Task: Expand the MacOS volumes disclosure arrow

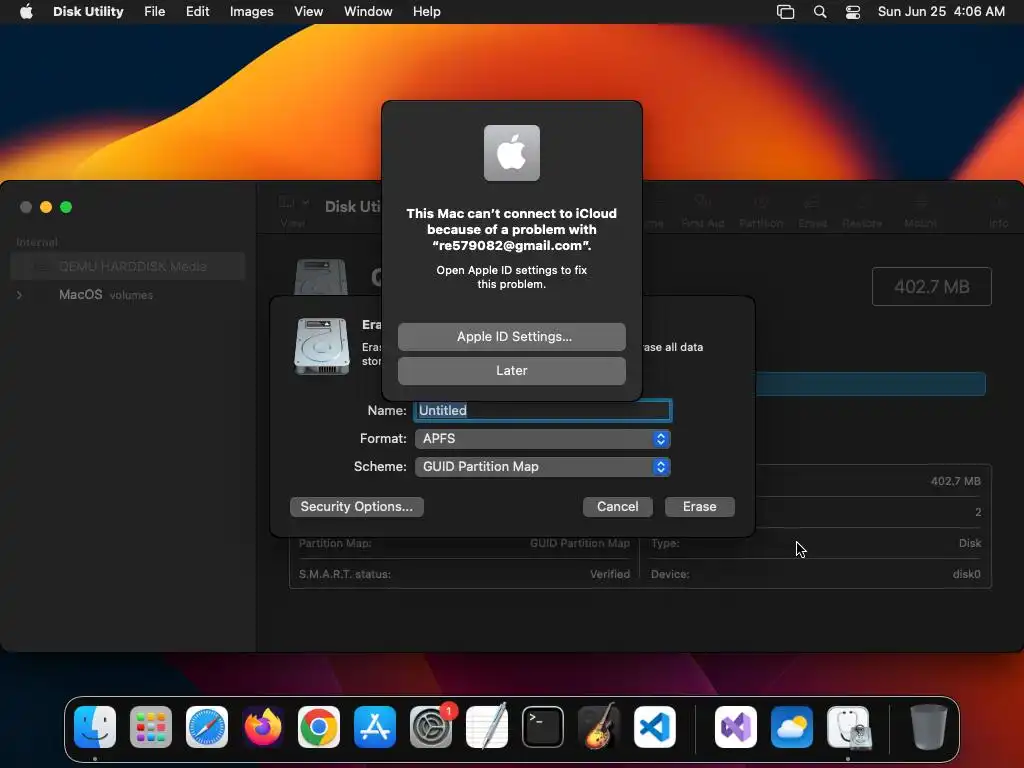Action: [19, 295]
